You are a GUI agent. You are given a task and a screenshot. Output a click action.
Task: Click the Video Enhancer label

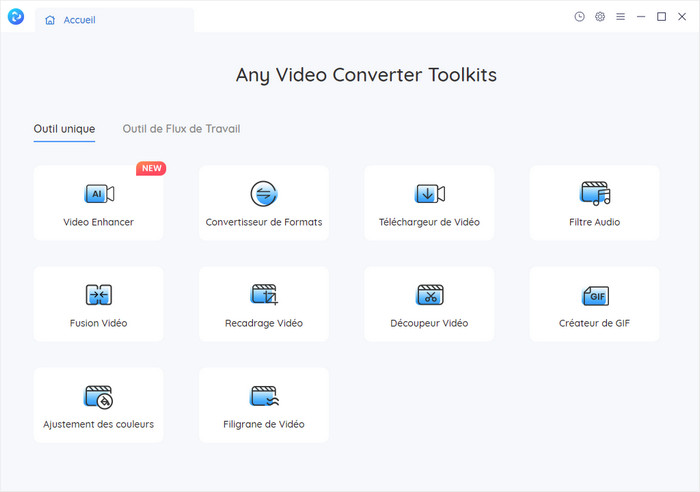point(98,222)
